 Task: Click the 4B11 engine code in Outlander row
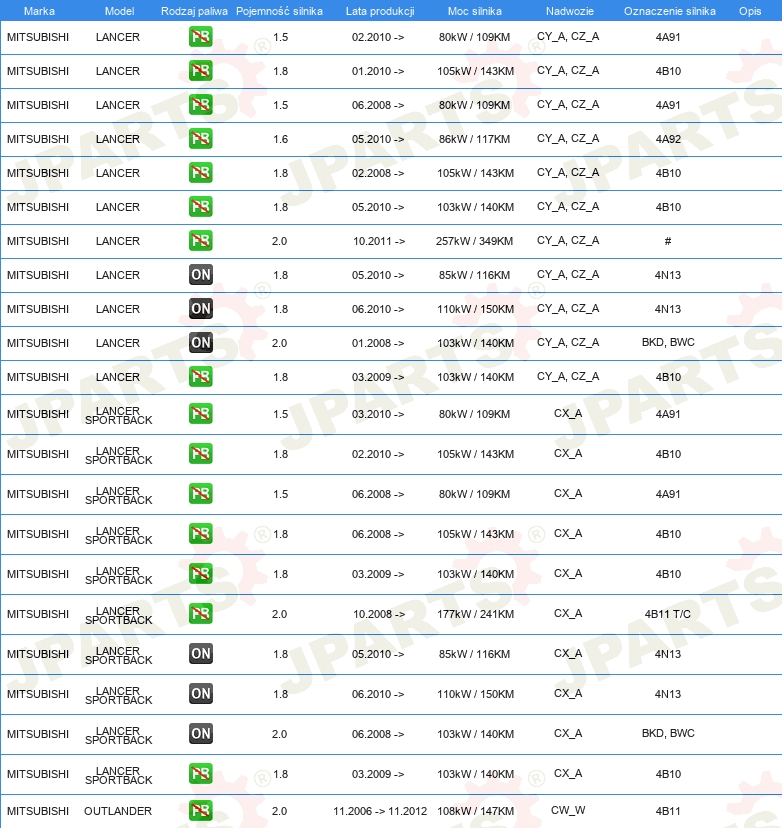[668, 811]
